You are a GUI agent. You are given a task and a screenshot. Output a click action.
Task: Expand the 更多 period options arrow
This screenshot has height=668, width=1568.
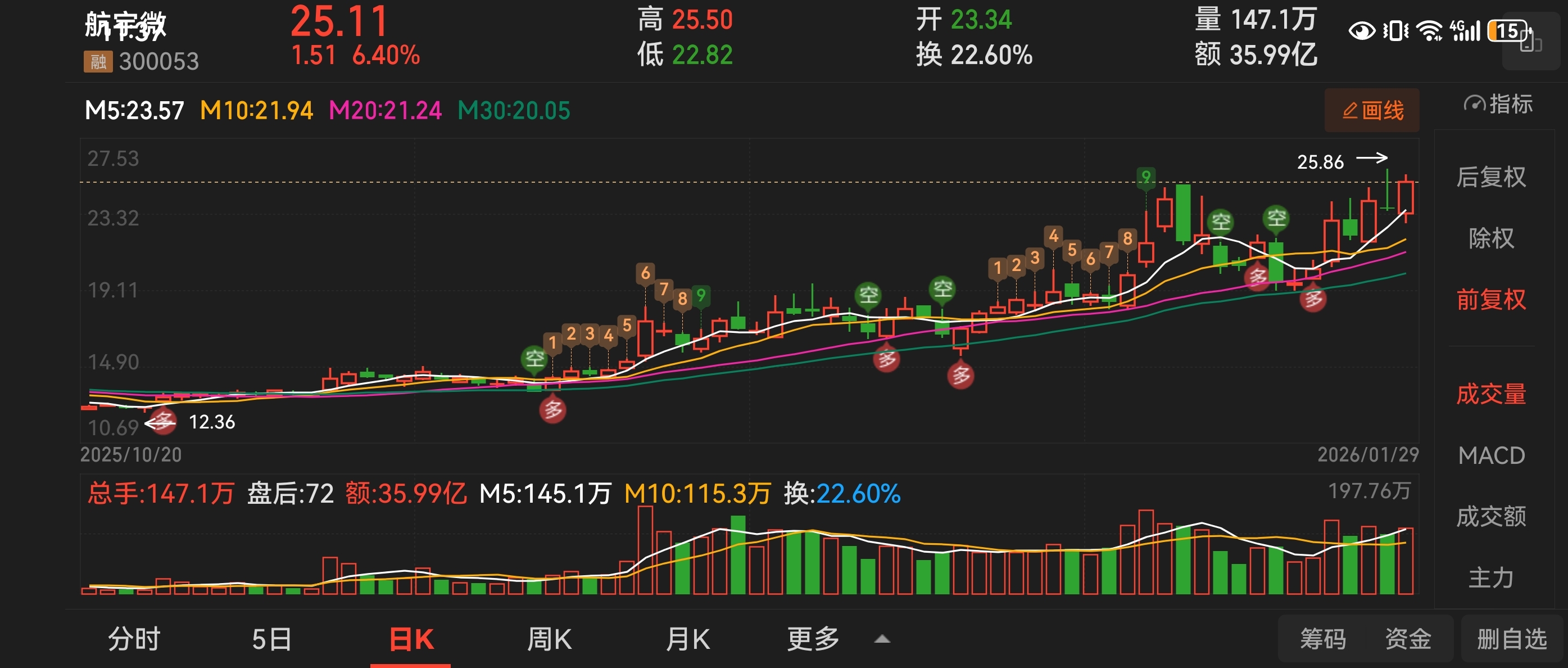(x=882, y=639)
